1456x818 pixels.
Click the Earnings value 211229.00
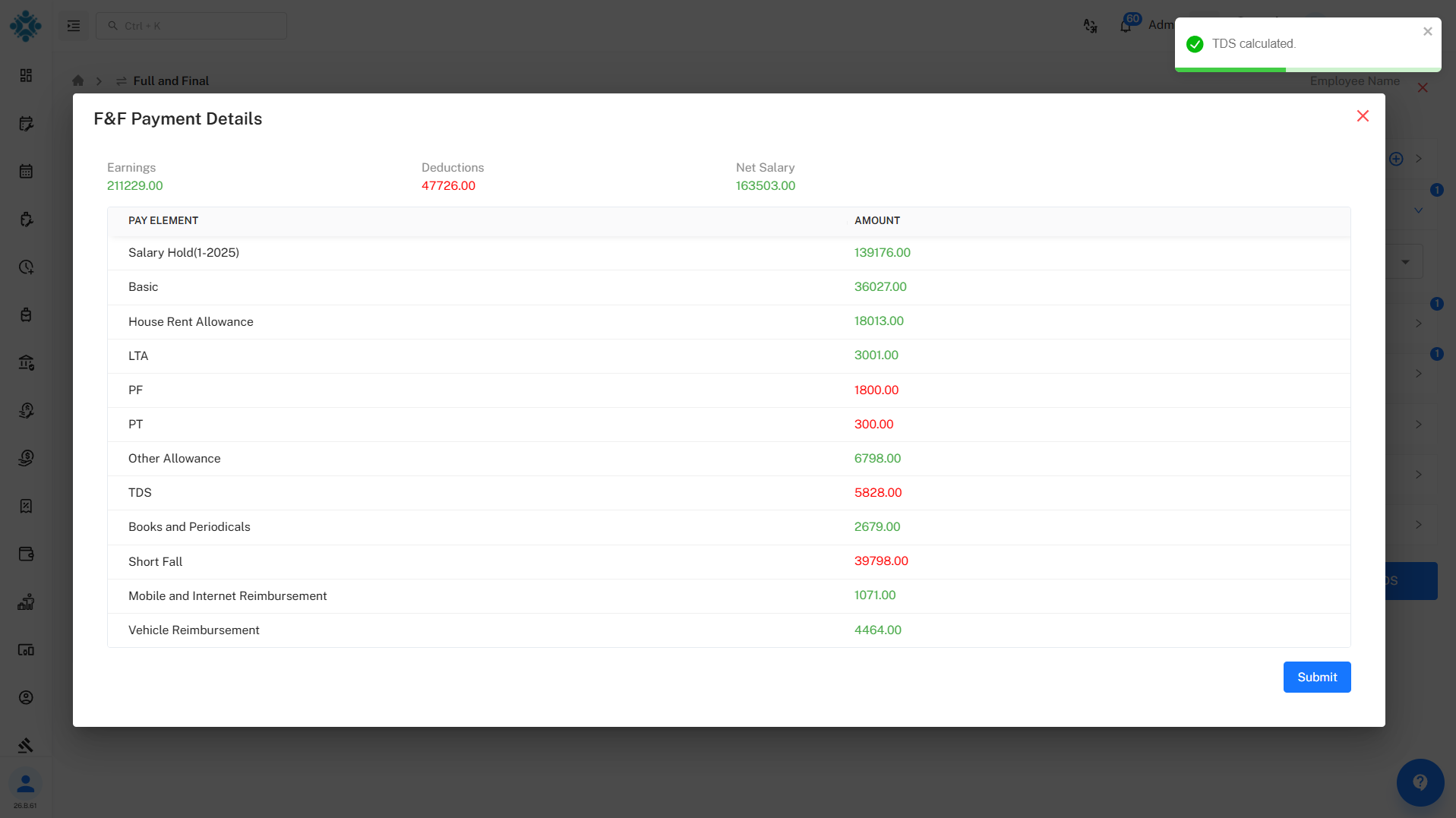pyautogui.click(x=134, y=185)
